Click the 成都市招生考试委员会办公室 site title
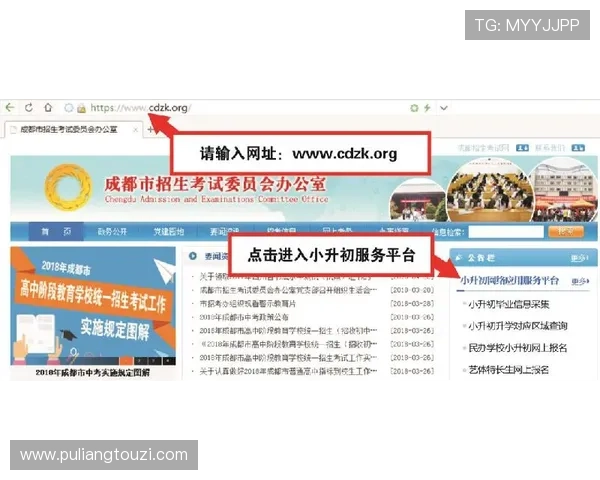Screen dimensions: 600x480 pos(215,184)
